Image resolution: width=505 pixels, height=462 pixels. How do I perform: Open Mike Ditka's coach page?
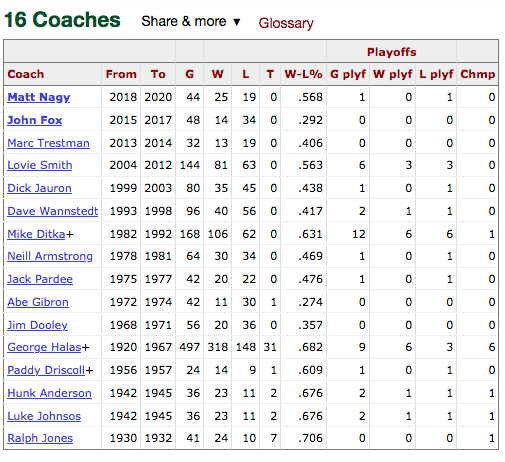pyautogui.click(x=36, y=234)
